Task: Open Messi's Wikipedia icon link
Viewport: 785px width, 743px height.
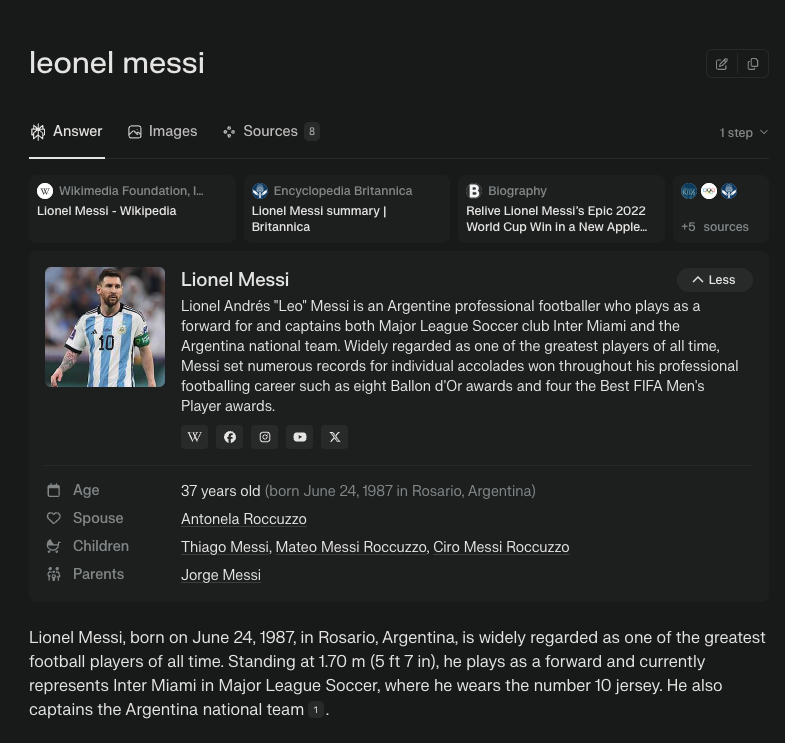Action: [x=194, y=437]
